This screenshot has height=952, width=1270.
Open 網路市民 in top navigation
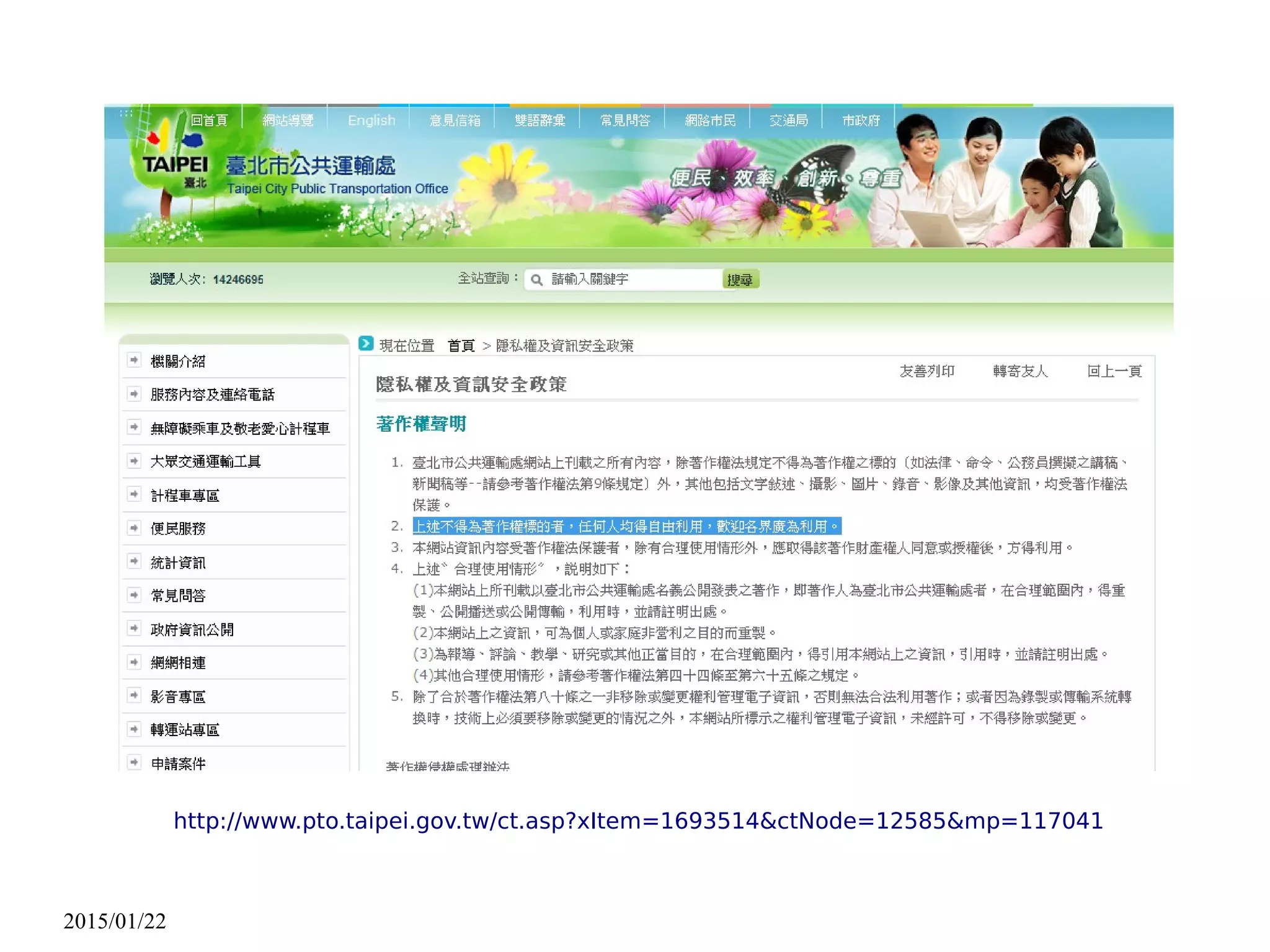[x=710, y=120]
